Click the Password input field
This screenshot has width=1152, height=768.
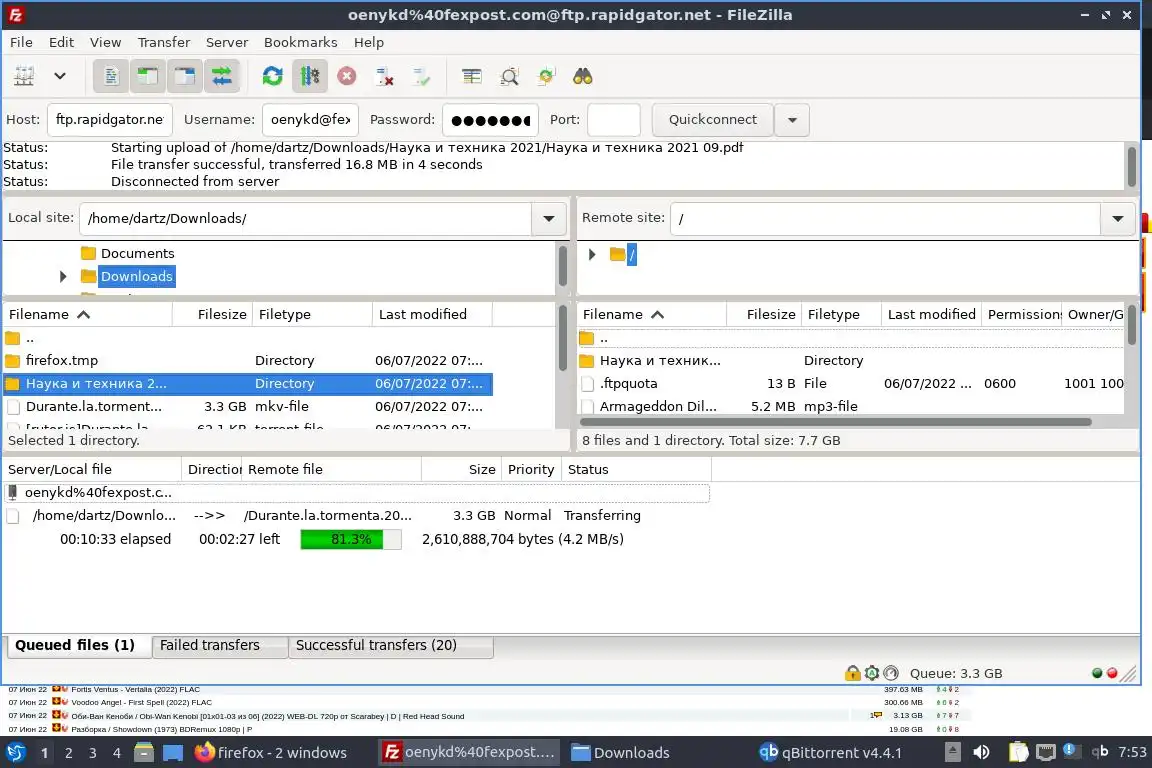[490, 120]
